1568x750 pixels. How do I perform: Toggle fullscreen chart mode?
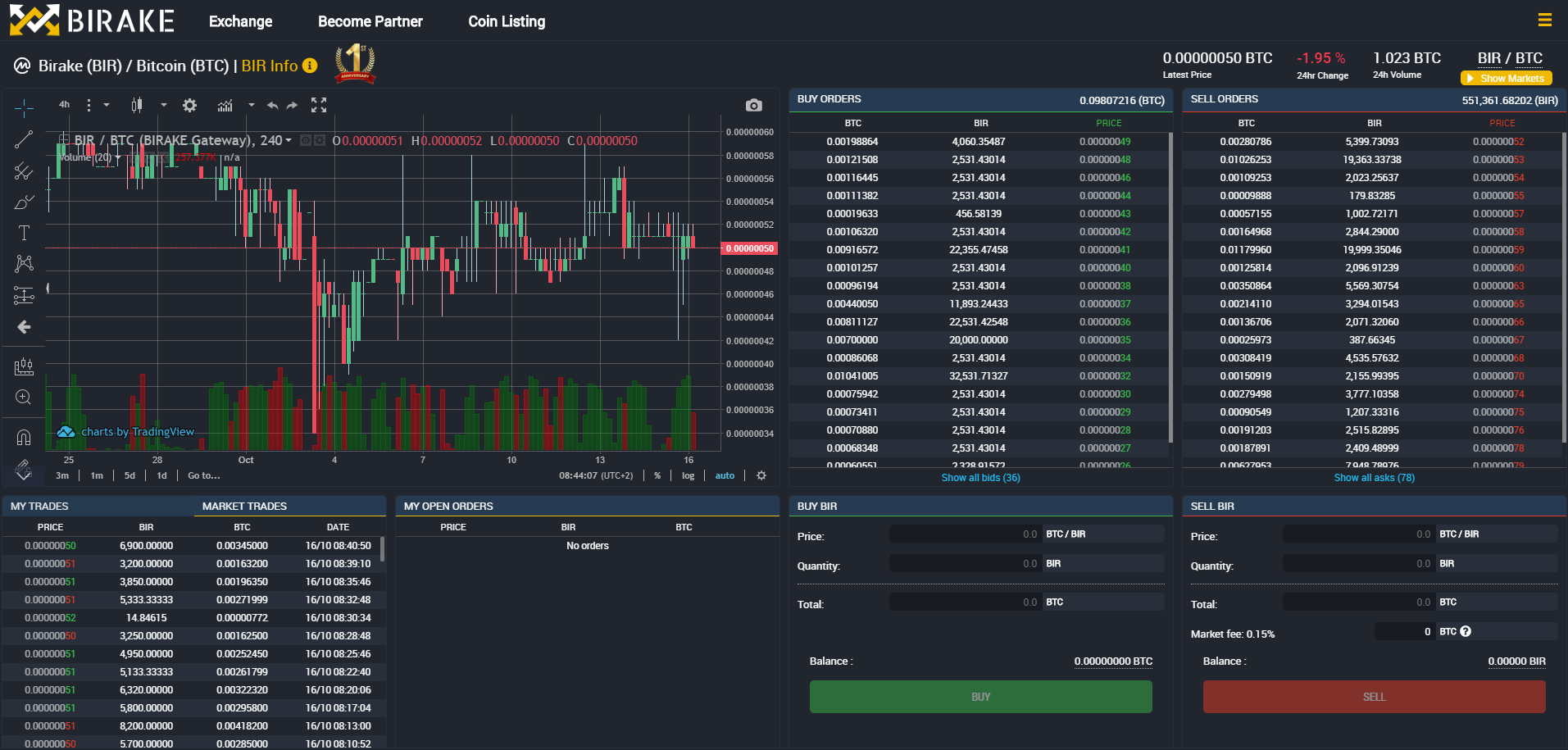point(319,105)
